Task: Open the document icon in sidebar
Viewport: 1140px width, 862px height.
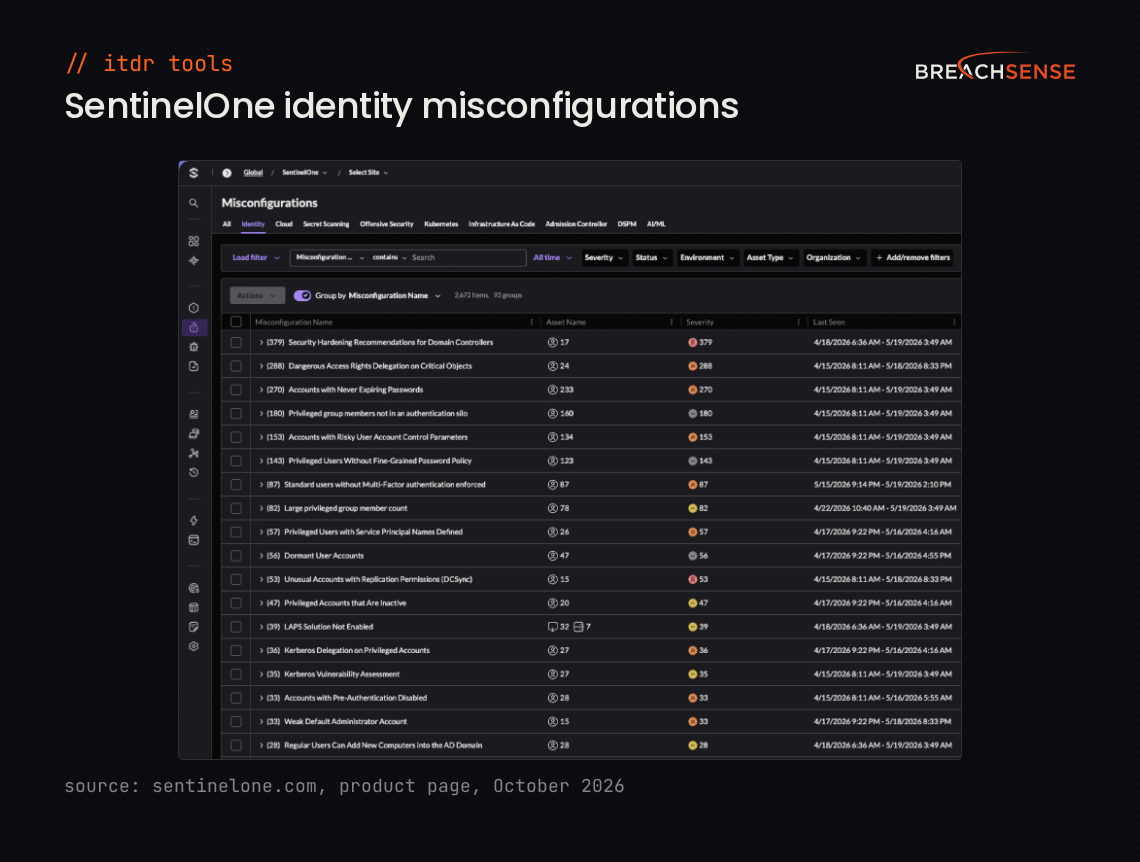Action: pos(193,366)
